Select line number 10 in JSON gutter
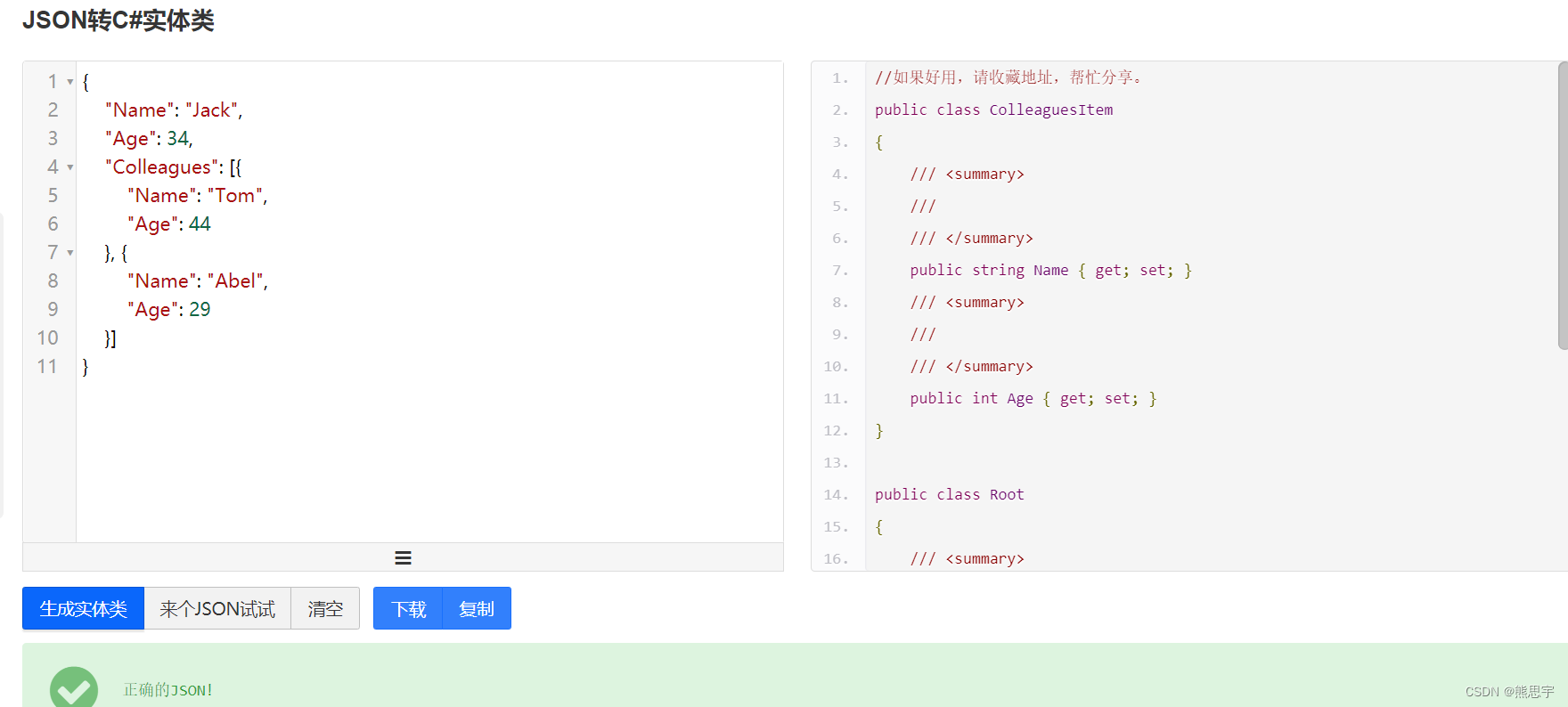The width and height of the screenshot is (1568, 707). click(48, 338)
